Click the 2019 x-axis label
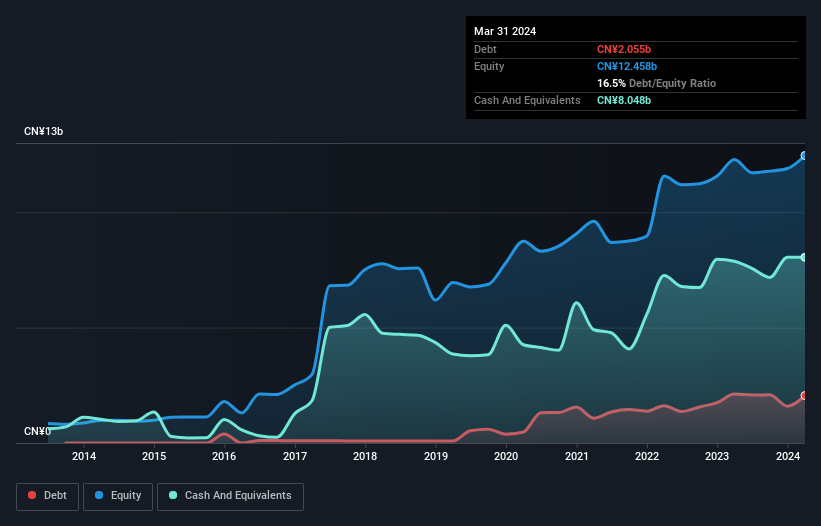Image resolution: width=821 pixels, height=526 pixels. click(436, 456)
